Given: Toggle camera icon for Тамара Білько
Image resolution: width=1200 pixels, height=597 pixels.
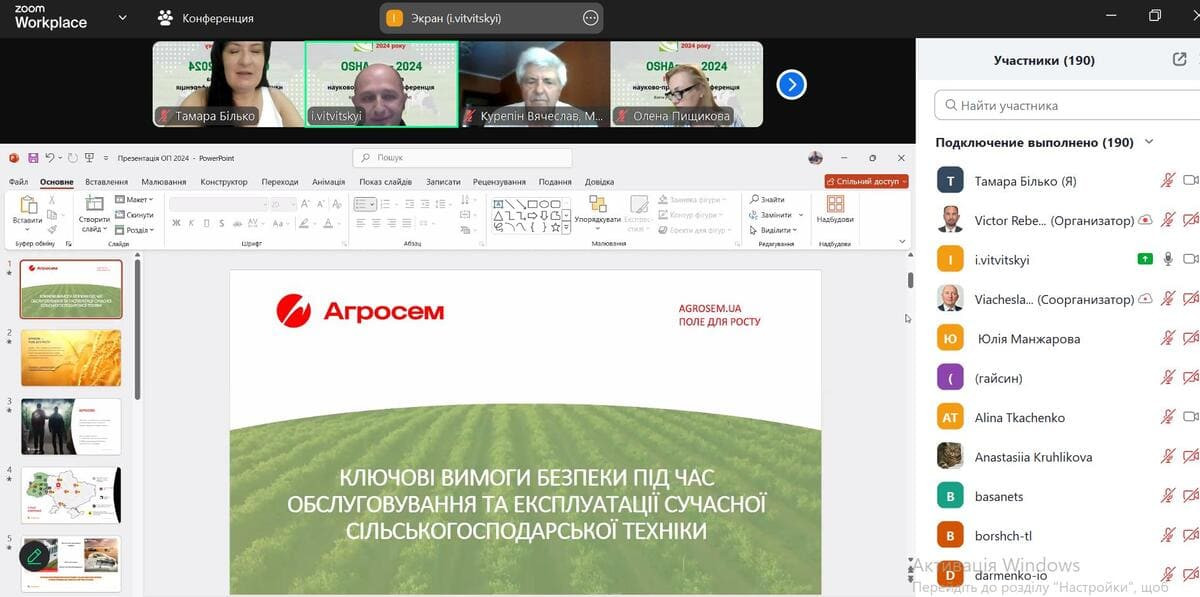Looking at the screenshot, I should [x=1190, y=181].
